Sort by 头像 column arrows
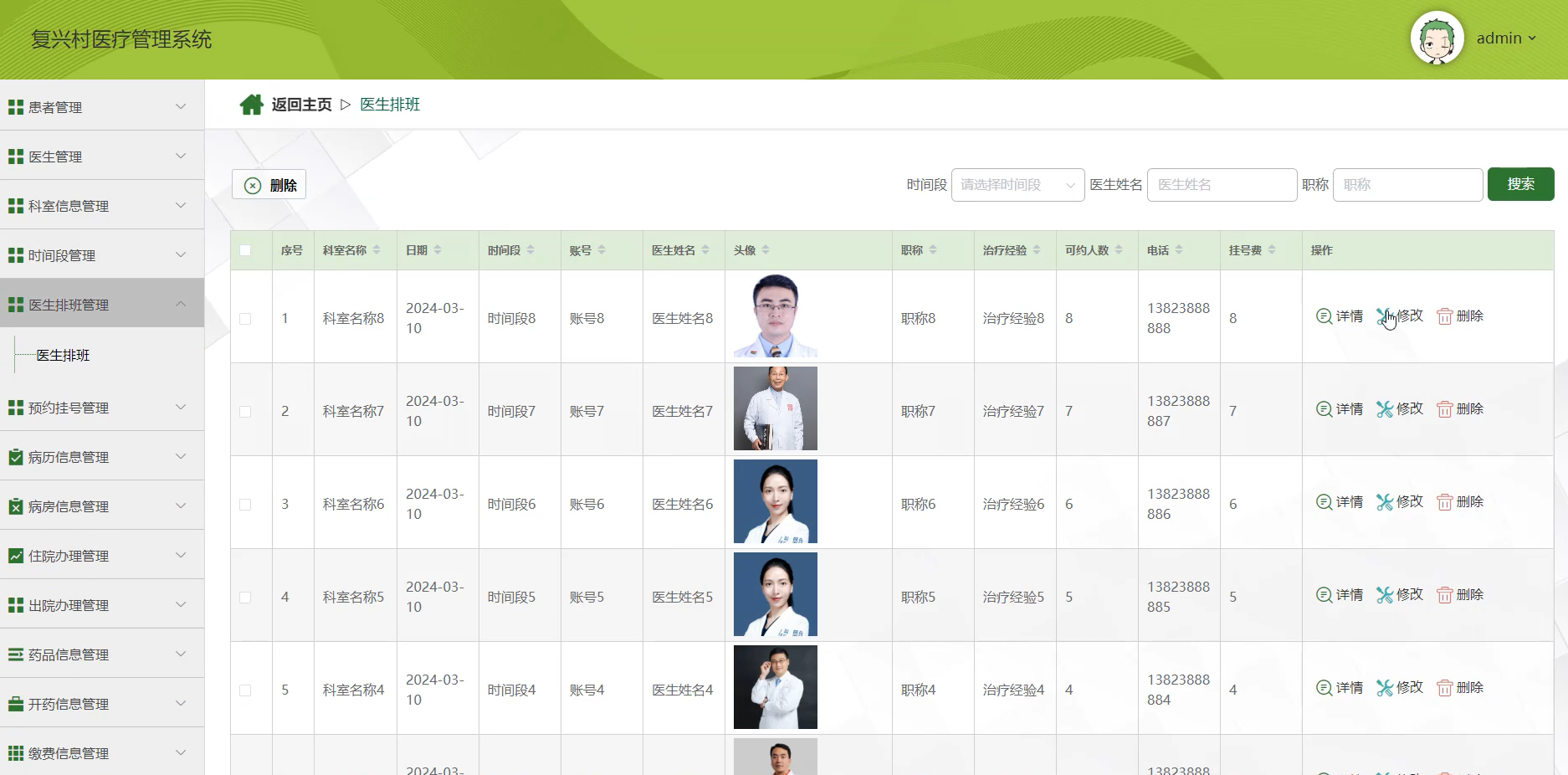This screenshot has width=1568, height=775. coord(766,250)
